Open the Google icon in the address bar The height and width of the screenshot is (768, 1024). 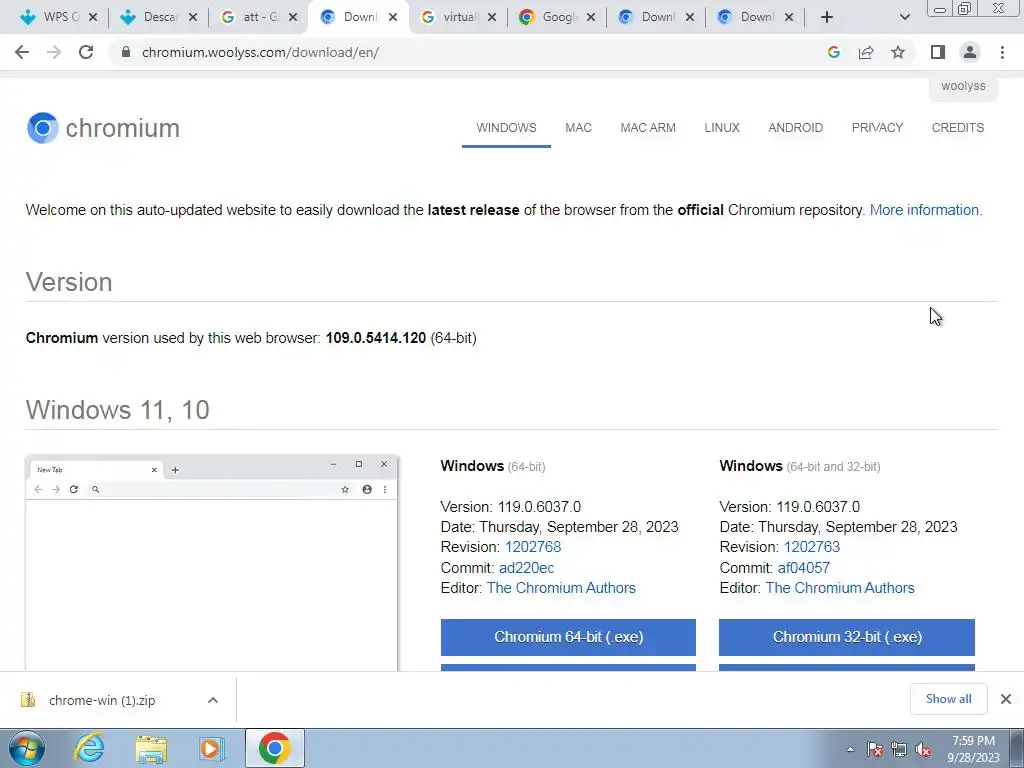click(833, 52)
